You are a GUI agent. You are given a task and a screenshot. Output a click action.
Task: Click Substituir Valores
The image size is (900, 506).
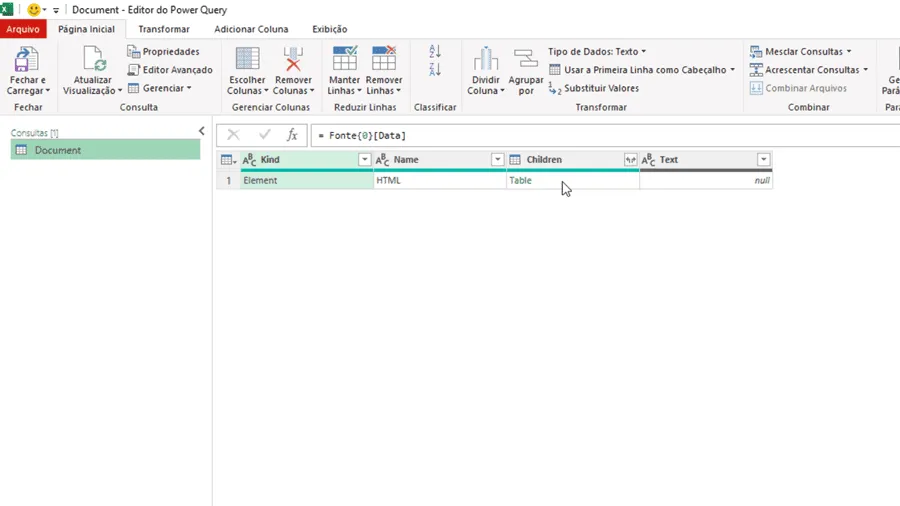point(593,88)
